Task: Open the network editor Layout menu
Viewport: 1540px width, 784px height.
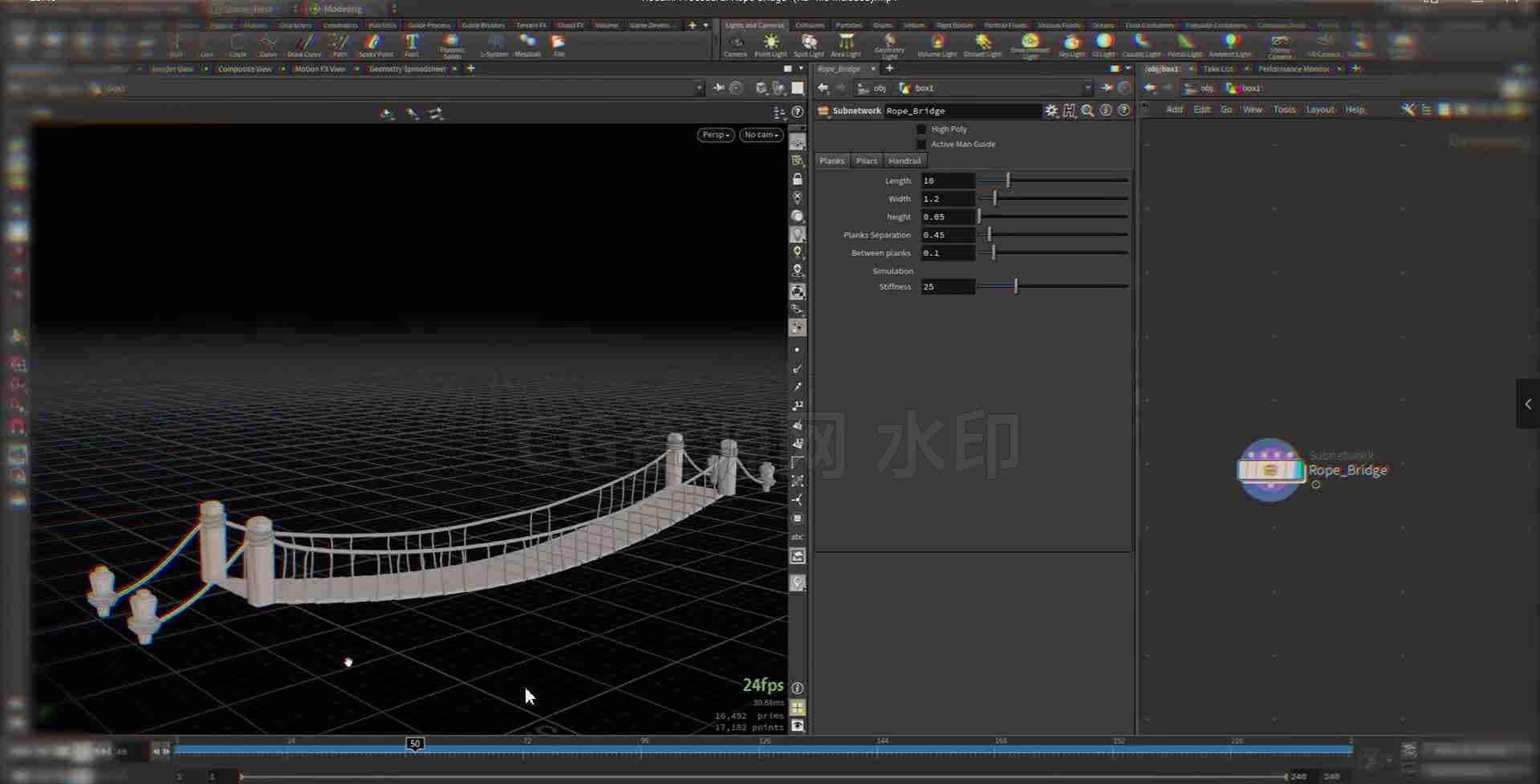Action: pos(1319,110)
